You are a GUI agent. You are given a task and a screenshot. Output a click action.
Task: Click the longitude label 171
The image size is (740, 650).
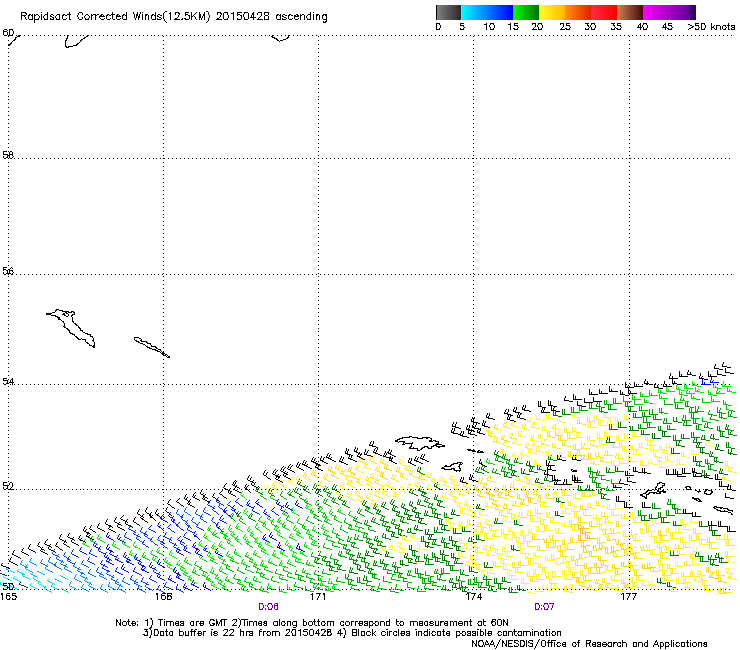click(x=318, y=597)
